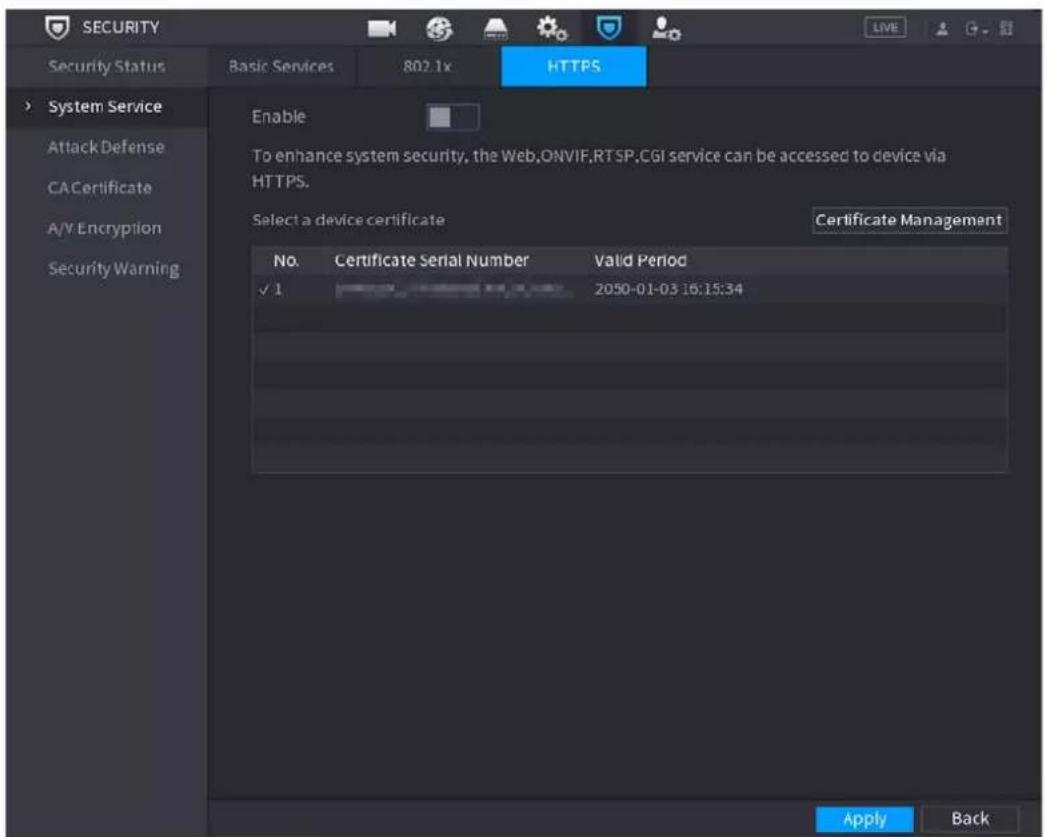Image resolution: width=1045 pixels, height=837 pixels.
Task: Open the Network globe icon
Action: [x=439, y=28]
